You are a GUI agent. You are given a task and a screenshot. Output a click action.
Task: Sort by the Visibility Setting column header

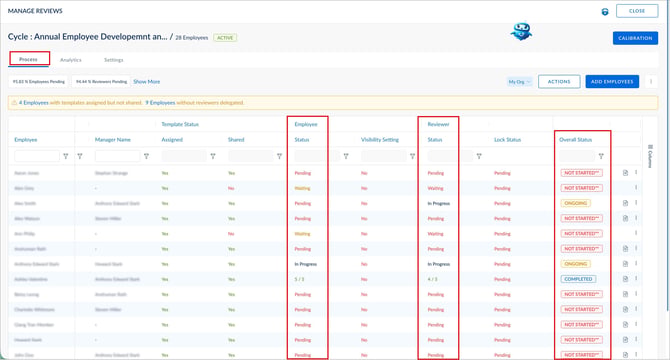379,140
